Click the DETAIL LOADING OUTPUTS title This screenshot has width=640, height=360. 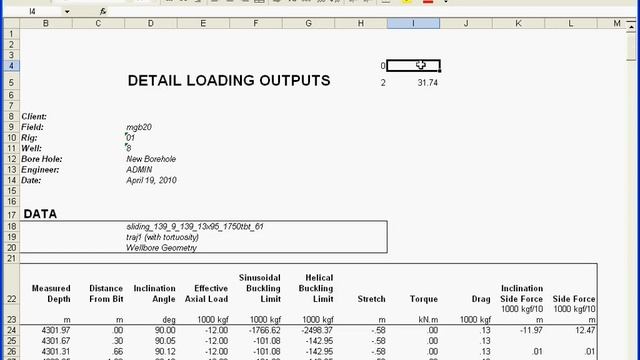(x=229, y=81)
